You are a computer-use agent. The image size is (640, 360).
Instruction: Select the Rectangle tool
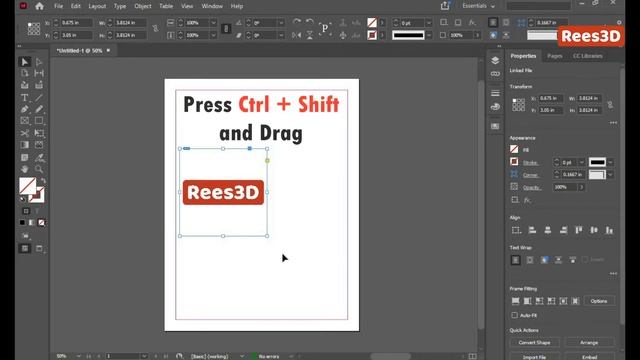point(39,121)
